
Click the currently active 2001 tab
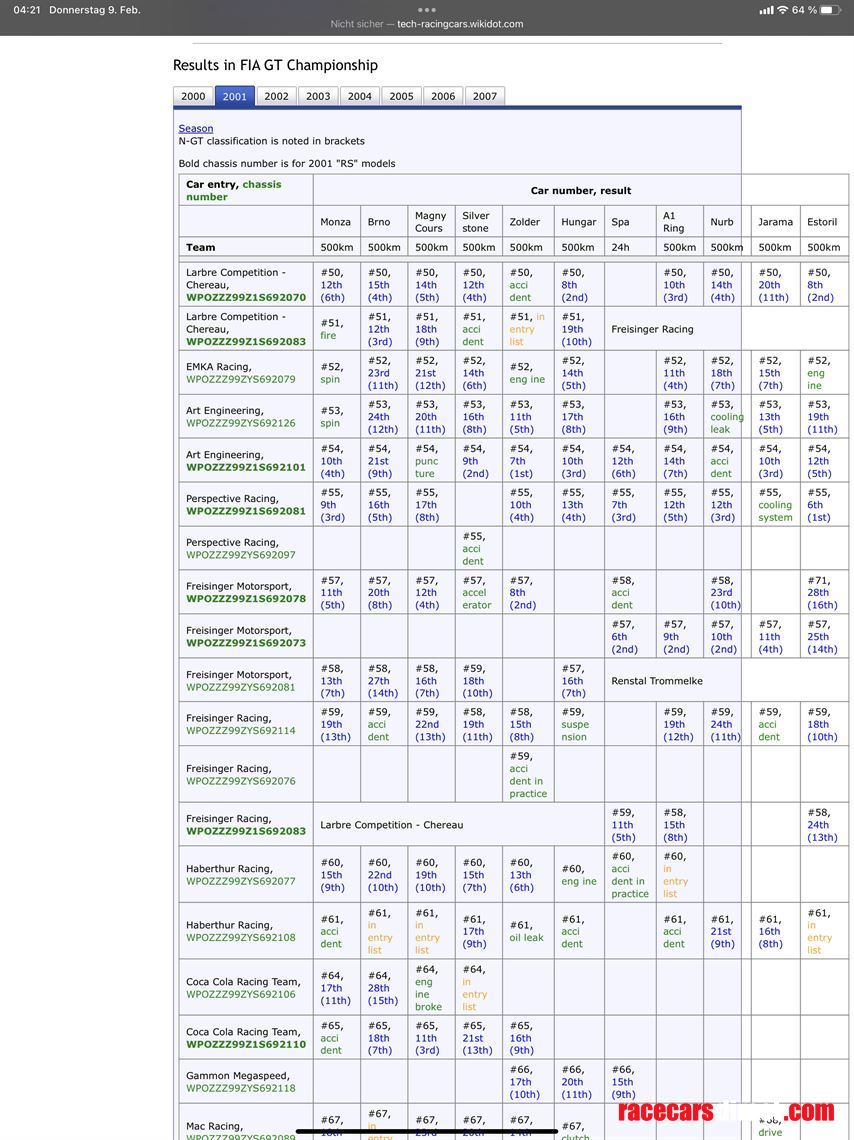pyautogui.click(x=235, y=97)
